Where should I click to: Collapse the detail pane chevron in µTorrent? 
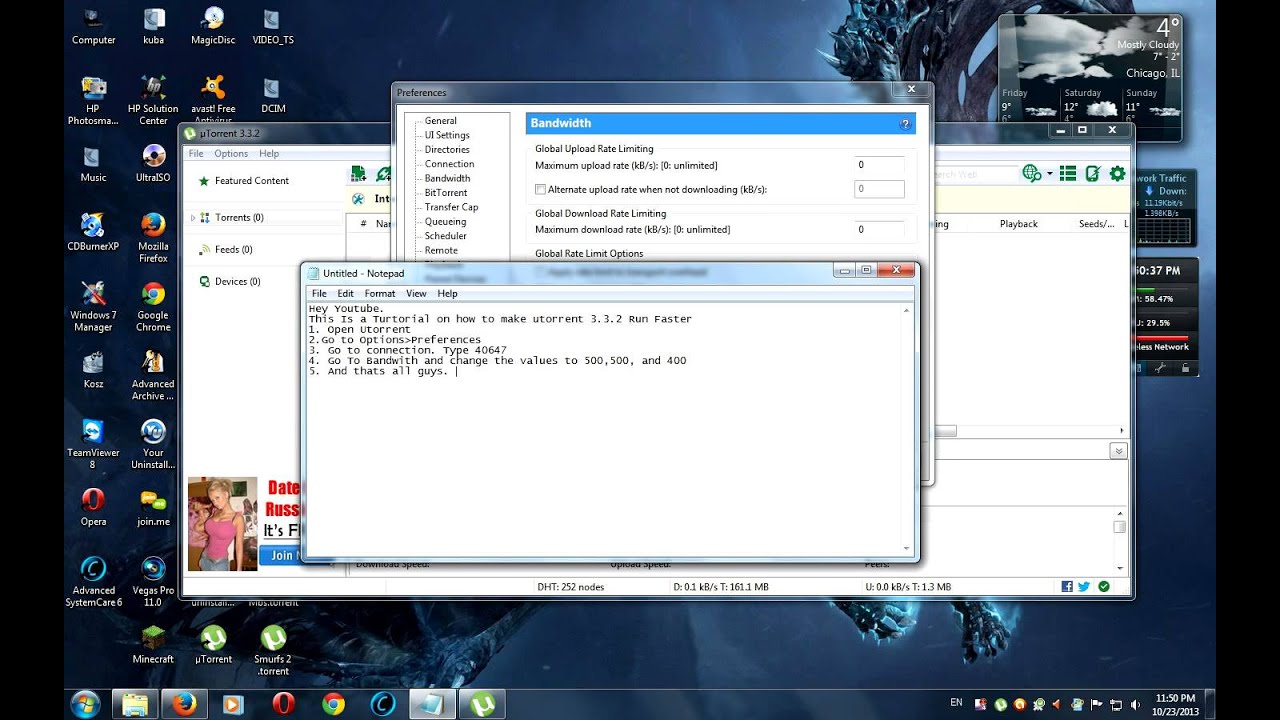[1118, 451]
